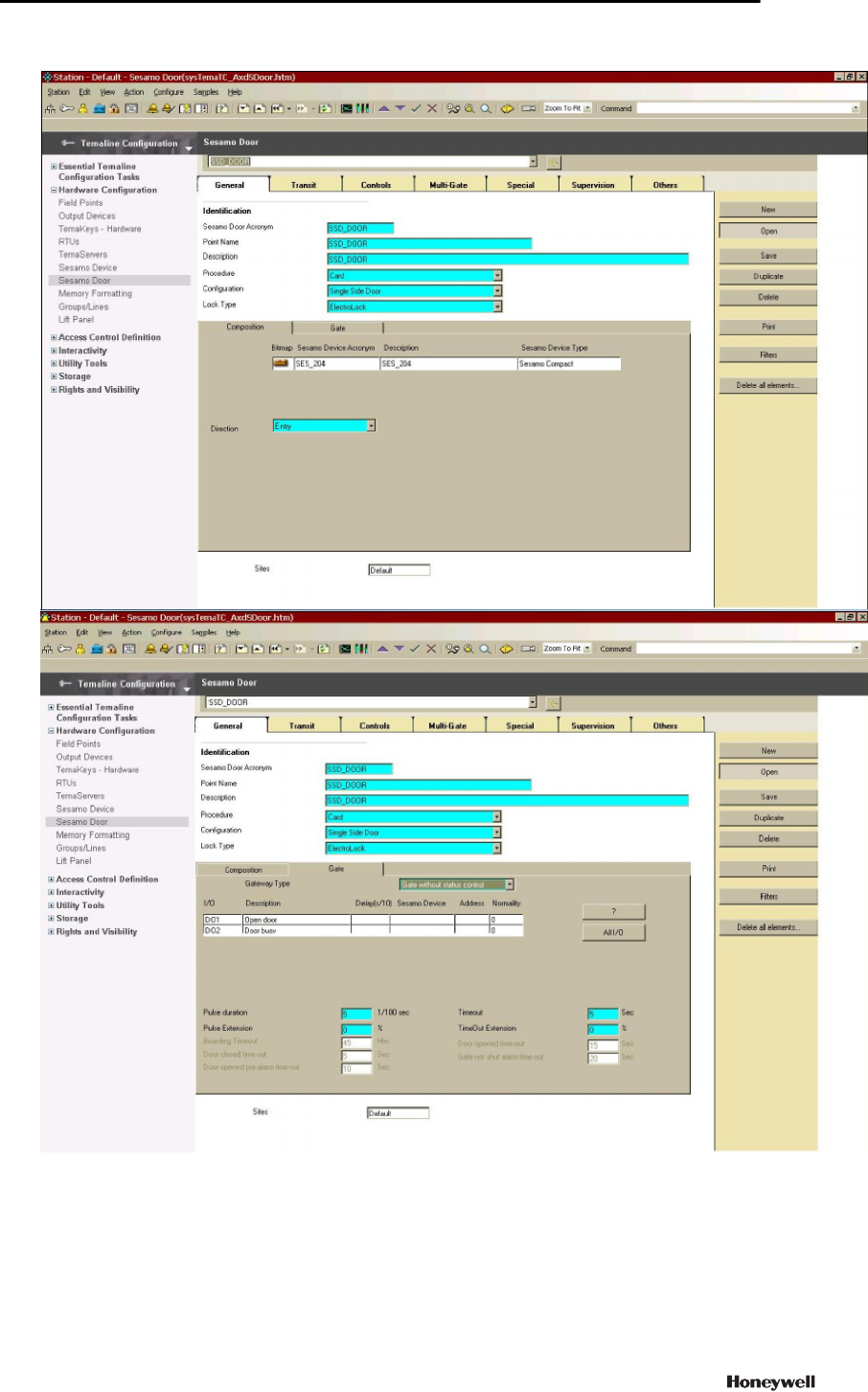Click the magnifier search icon in upper toolbar
This screenshot has height=1392, width=868.
(486, 108)
